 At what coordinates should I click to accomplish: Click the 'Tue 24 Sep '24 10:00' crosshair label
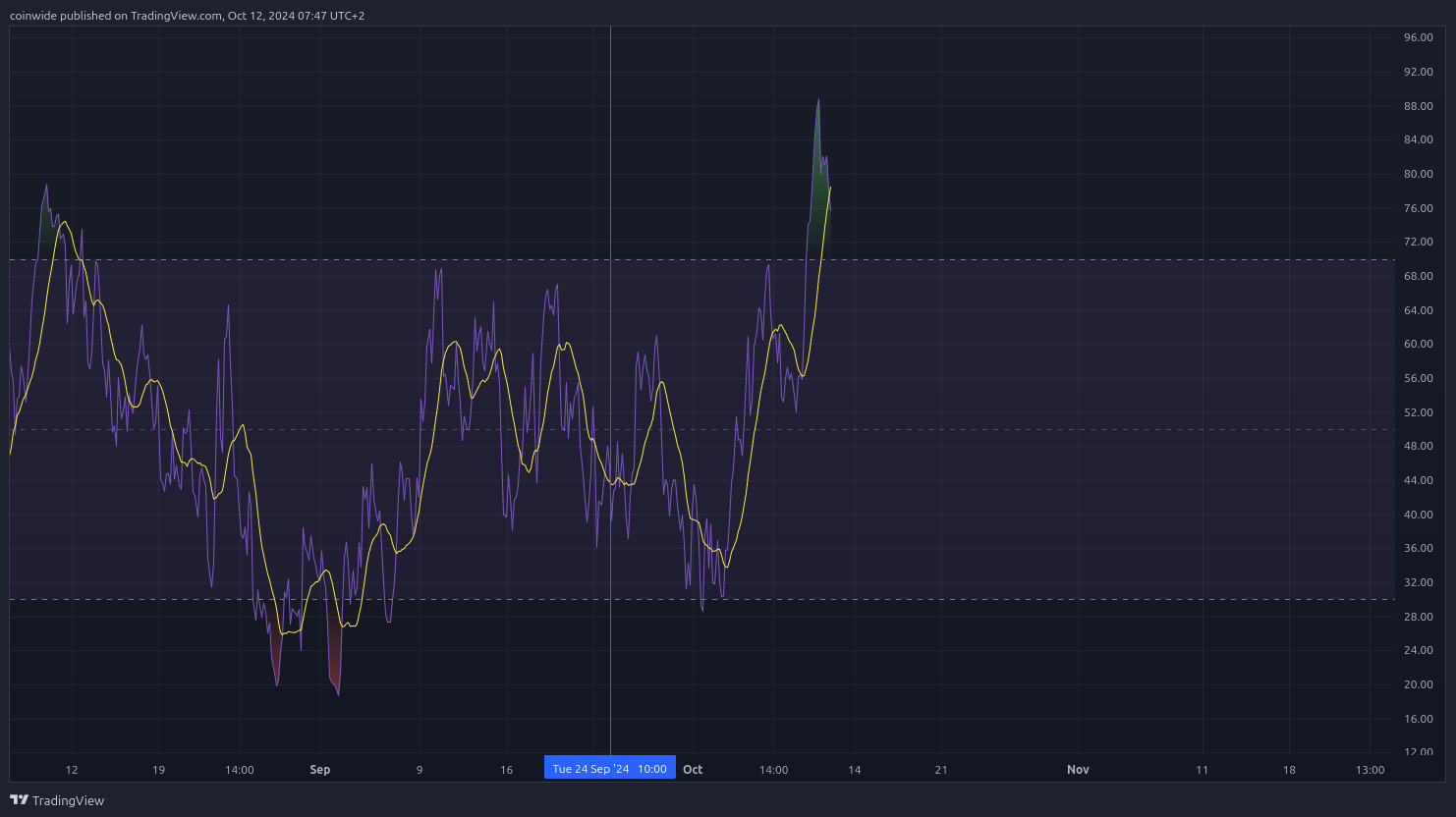[x=610, y=769]
